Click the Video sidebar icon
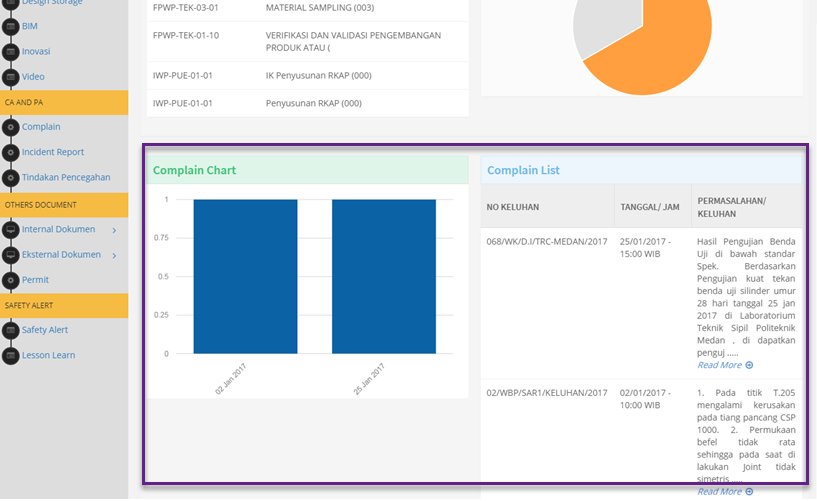 pos(10,77)
